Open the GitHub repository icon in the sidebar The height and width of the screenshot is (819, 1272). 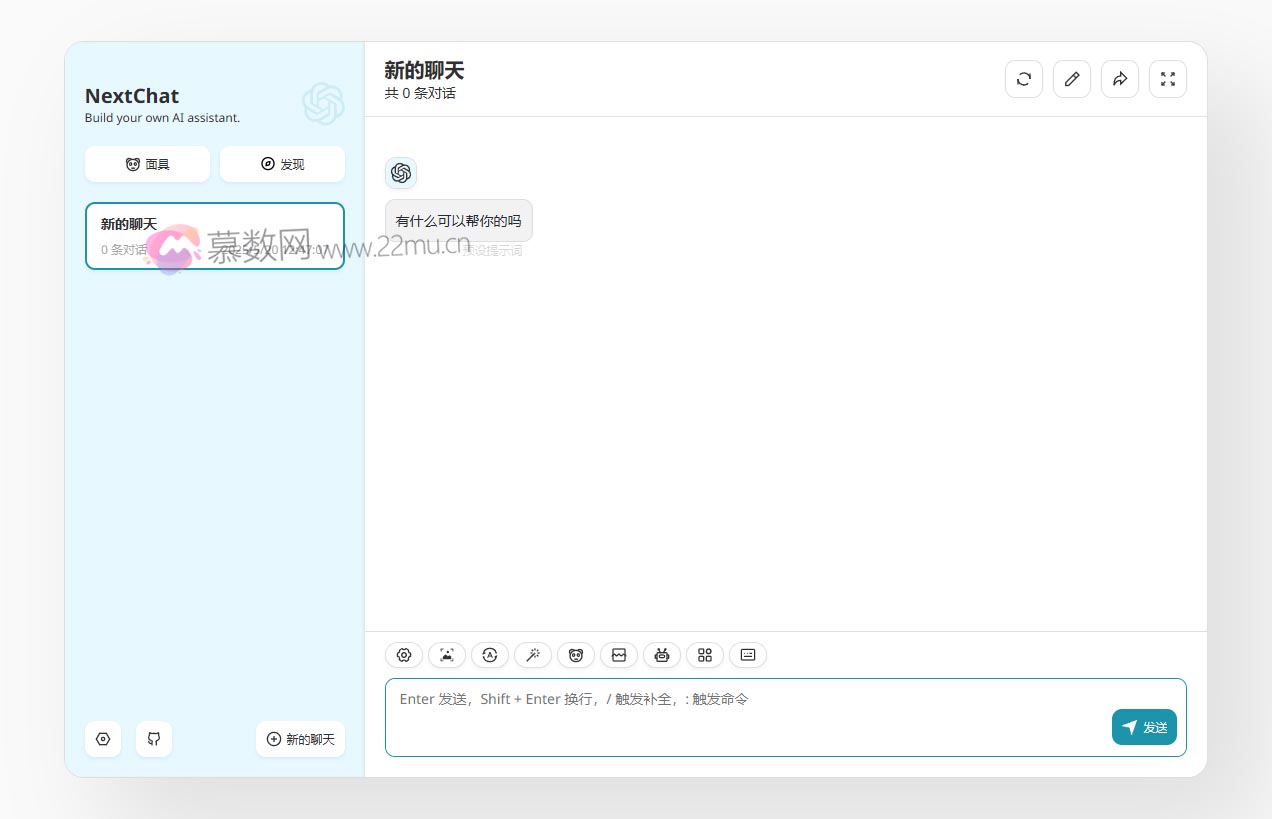154,739
